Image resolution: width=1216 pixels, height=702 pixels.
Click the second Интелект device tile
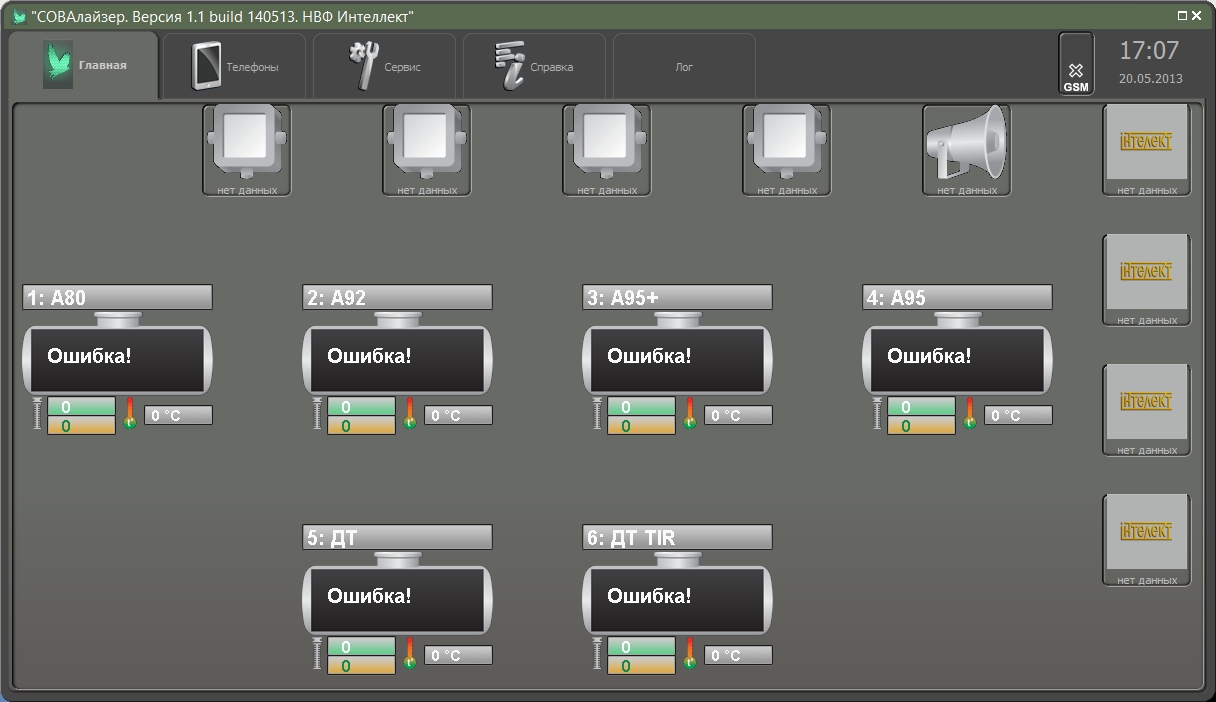(1147, 280)
